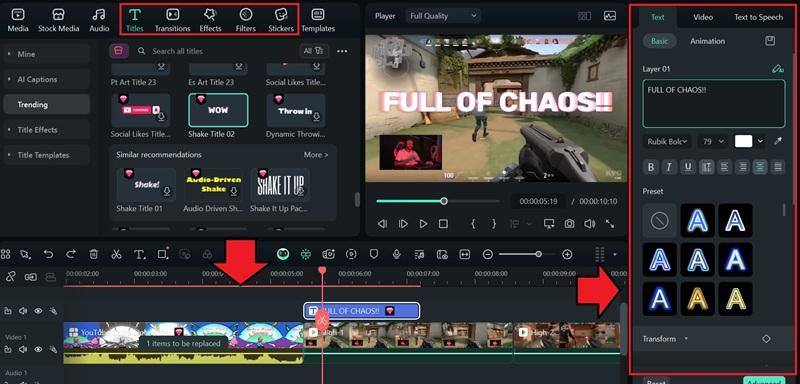Enter fullscreen preview mode
The height and width of the screenshot is (384, 800).
pos(610,223)
